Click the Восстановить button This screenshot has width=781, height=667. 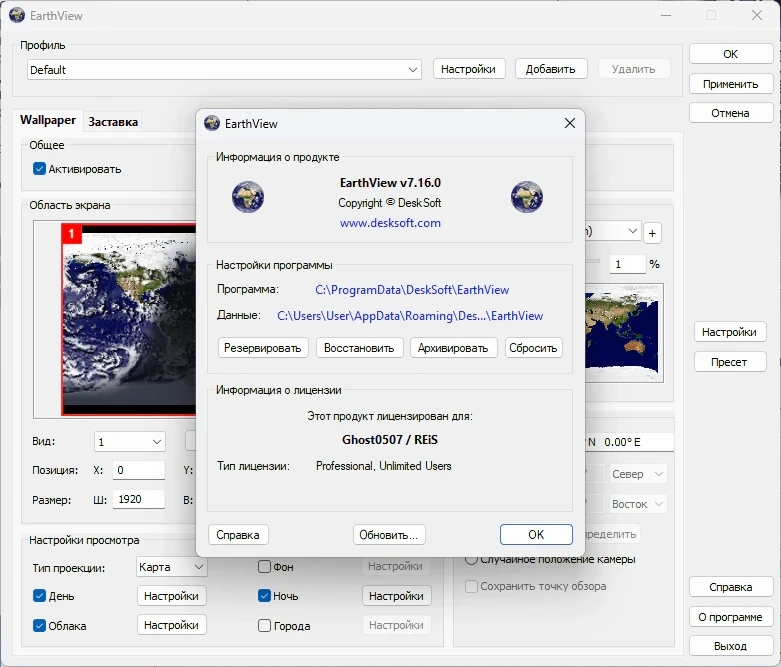359,348
